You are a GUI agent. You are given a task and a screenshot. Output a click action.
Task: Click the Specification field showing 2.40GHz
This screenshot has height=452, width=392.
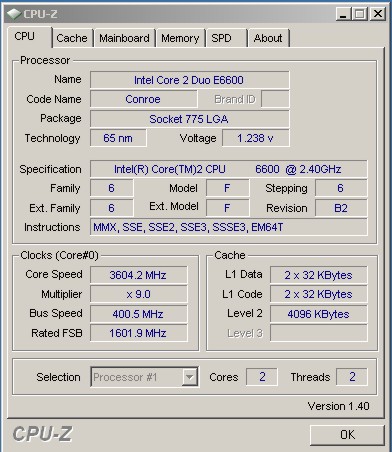pyautogui.click(x=229, y=169)
